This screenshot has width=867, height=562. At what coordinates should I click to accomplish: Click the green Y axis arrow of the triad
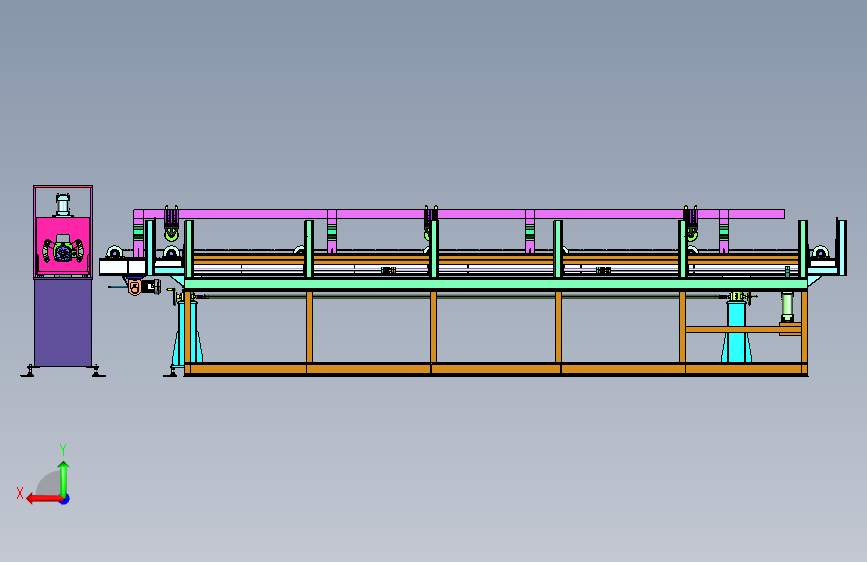[x=64, y=478]
